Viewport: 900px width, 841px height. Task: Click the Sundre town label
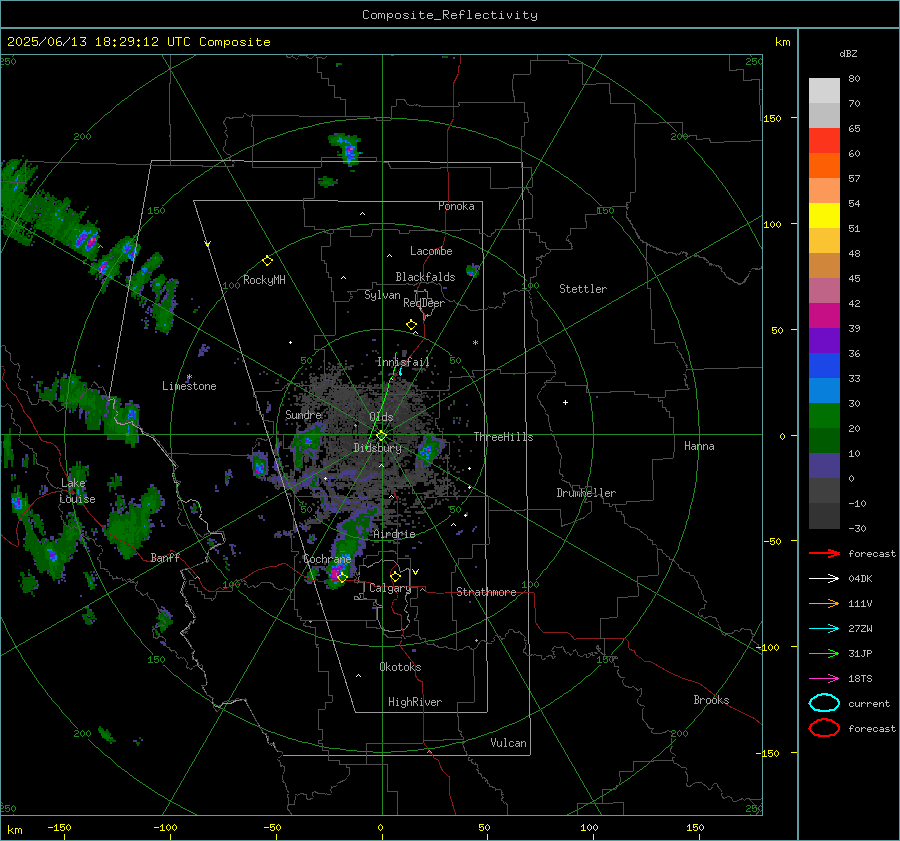[x=303, y=415]
